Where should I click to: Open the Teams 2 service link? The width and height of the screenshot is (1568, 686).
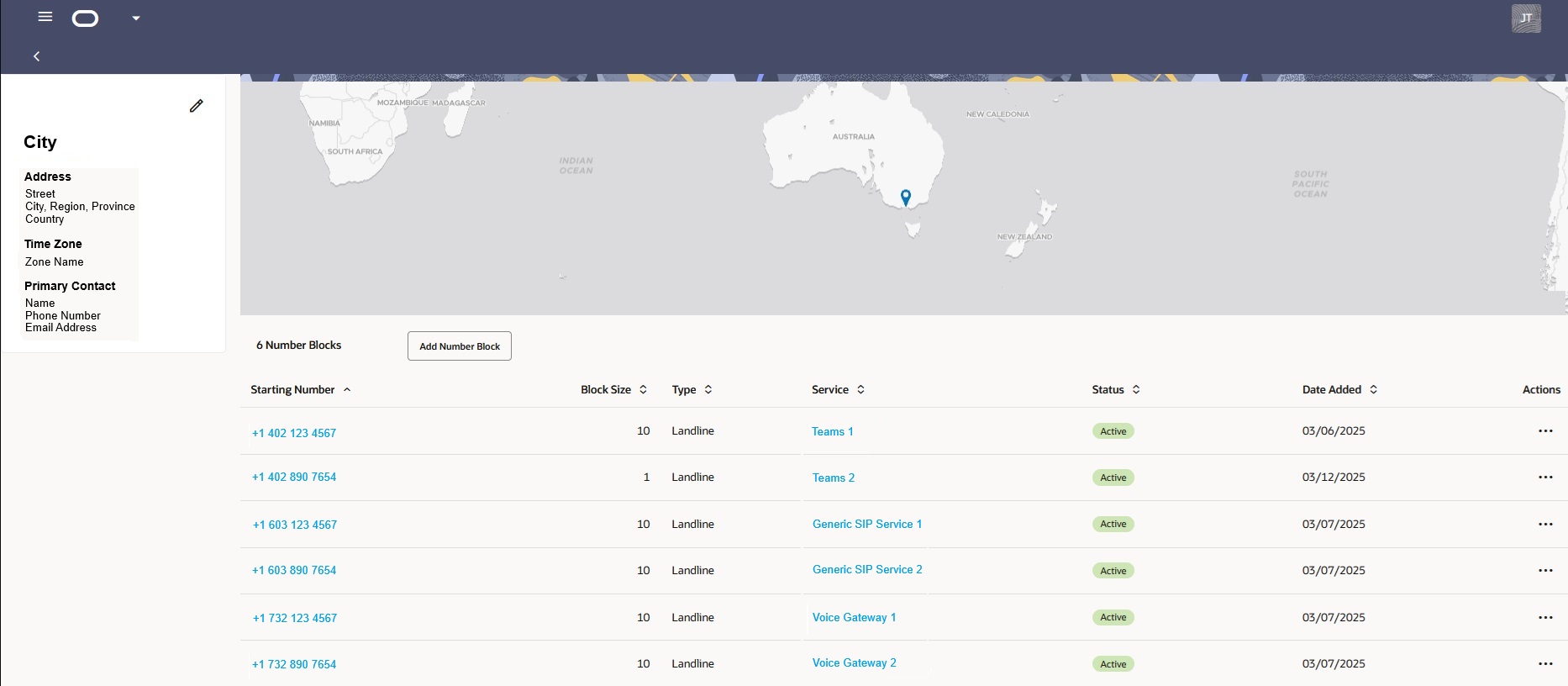point(834,478)
